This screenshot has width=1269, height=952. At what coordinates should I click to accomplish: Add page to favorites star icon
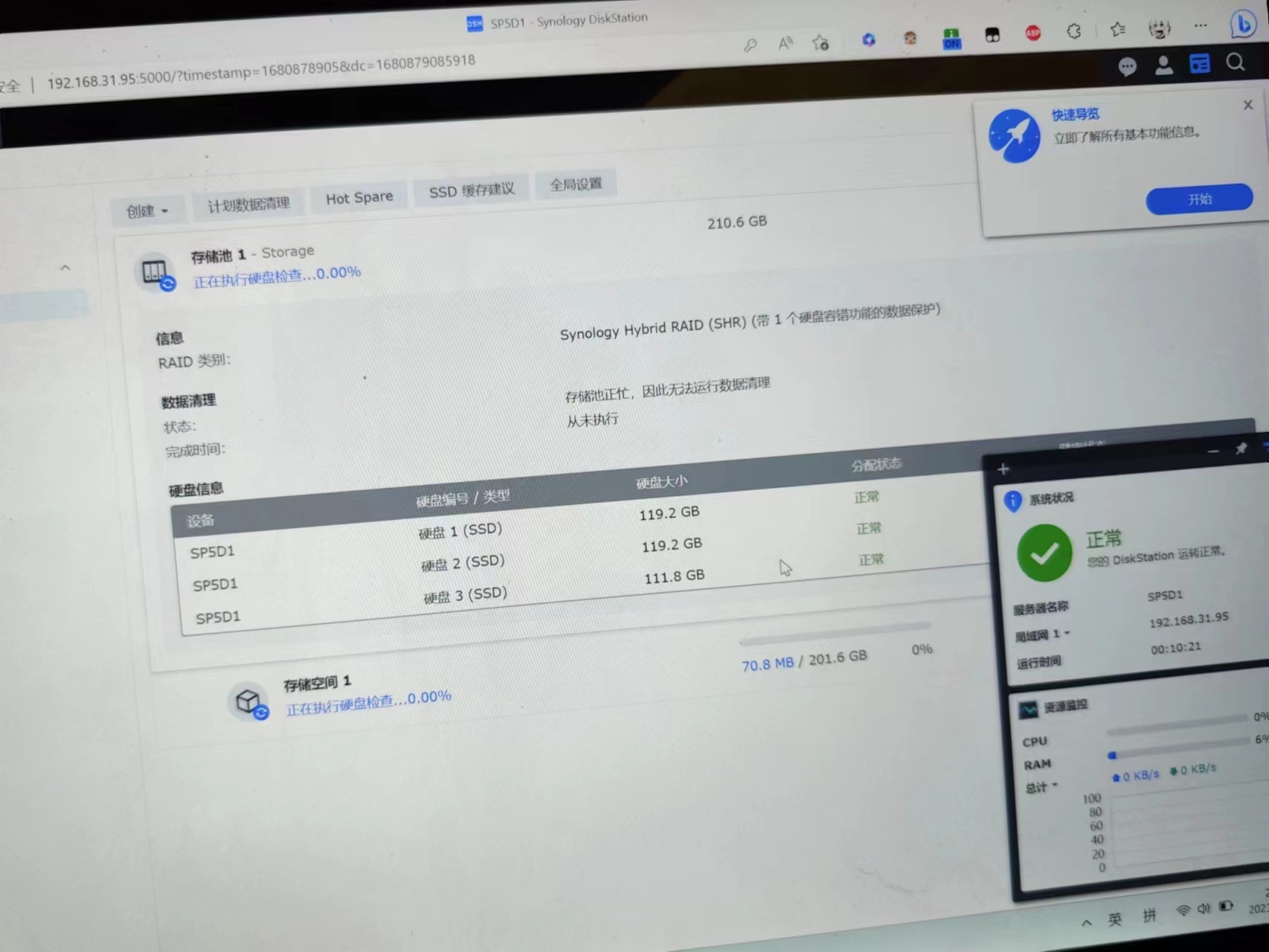pyautogui.click(x=820, y=42)
